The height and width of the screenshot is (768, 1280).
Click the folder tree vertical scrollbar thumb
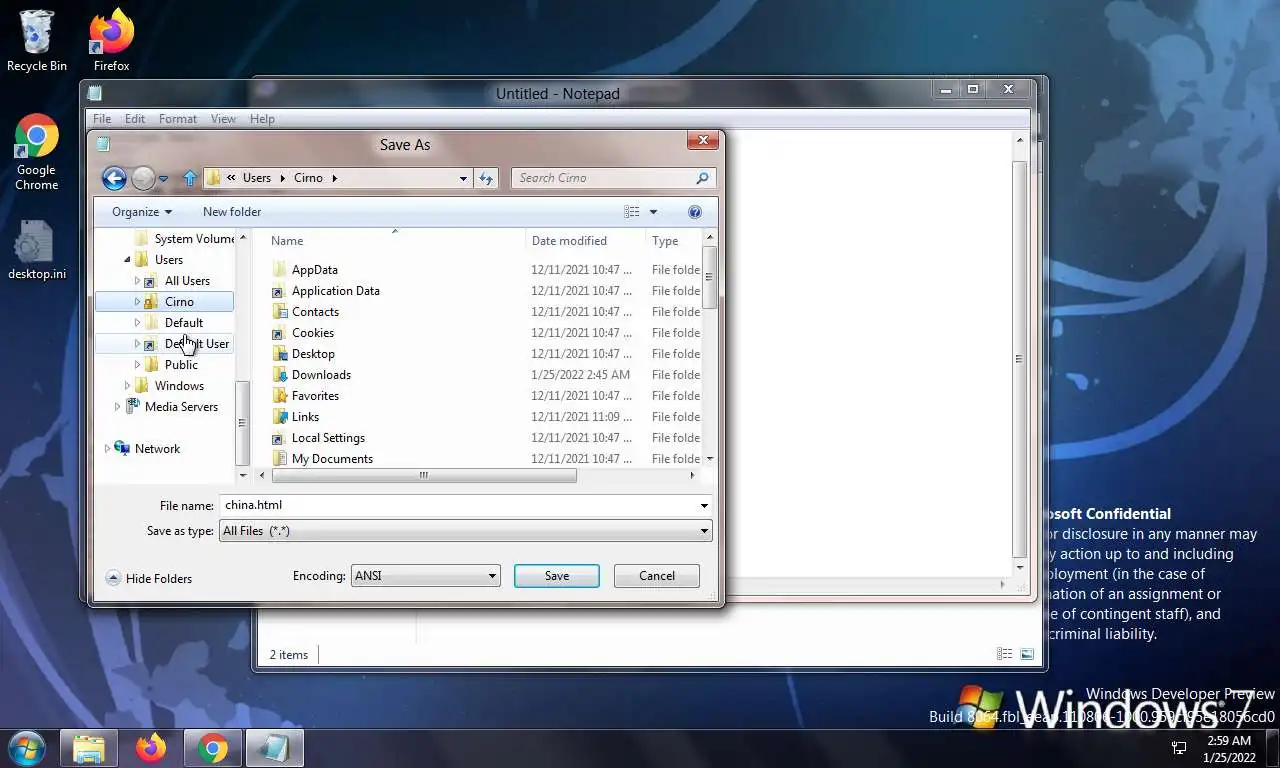(241, 423)
